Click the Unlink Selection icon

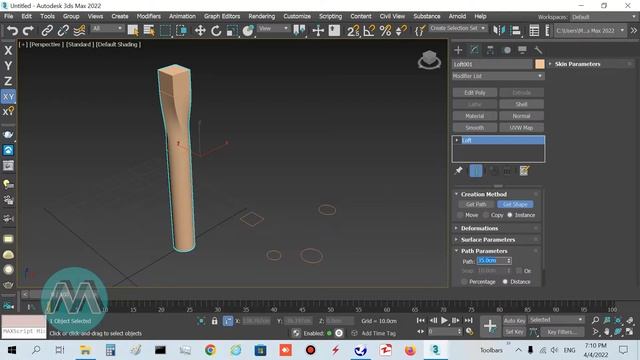click(63, 31)
